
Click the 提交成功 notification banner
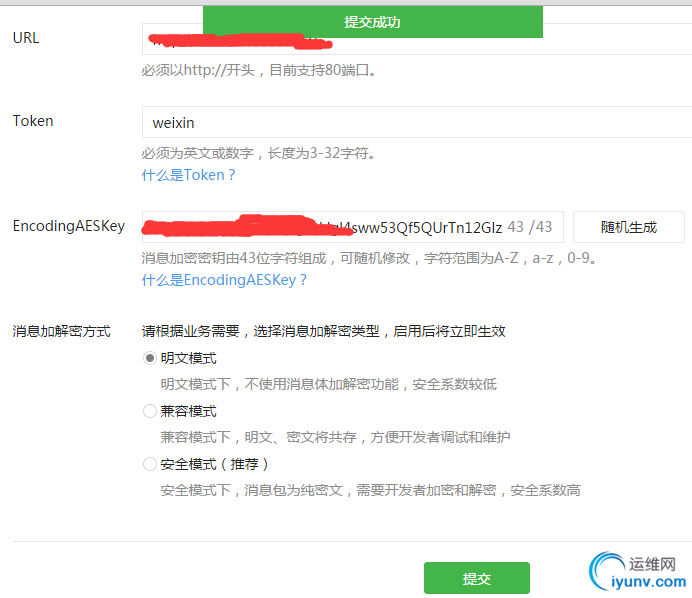click(372, 22)
